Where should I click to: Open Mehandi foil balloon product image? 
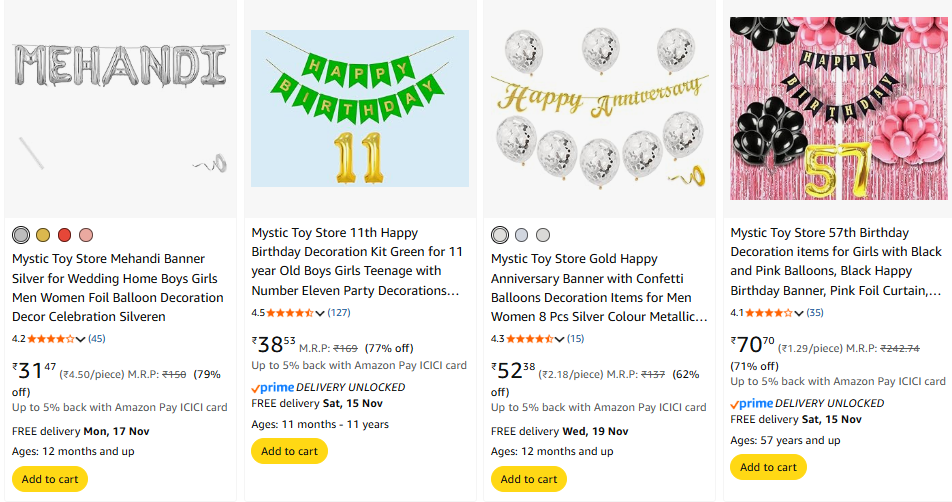tap(120, 108)
